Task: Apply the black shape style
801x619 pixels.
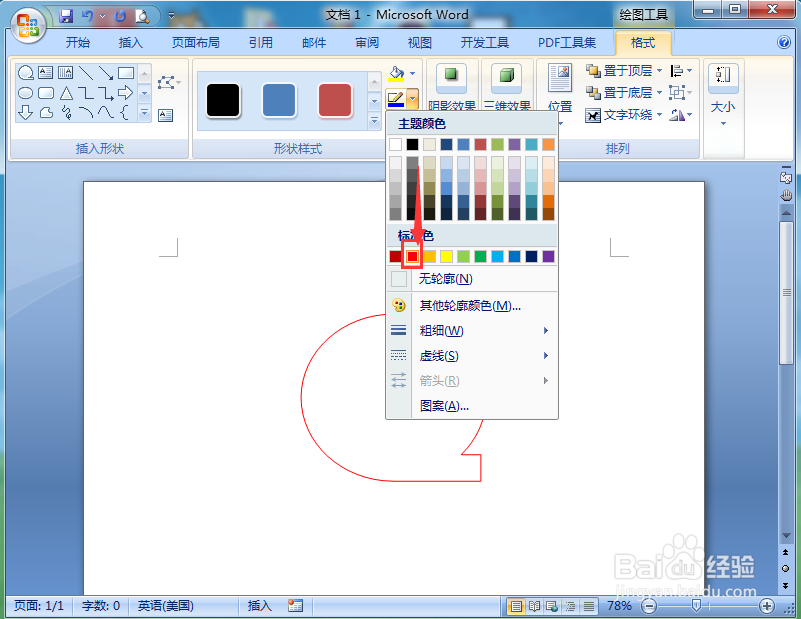Action: coord(223,101)
